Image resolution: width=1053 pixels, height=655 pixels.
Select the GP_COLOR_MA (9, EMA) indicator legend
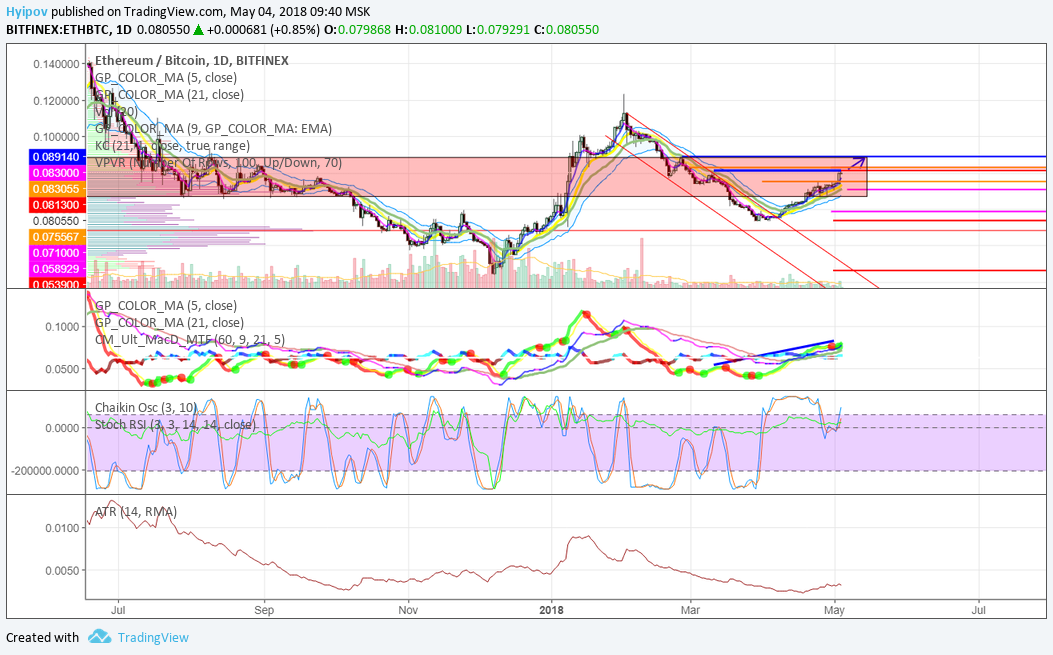point(214,128)
